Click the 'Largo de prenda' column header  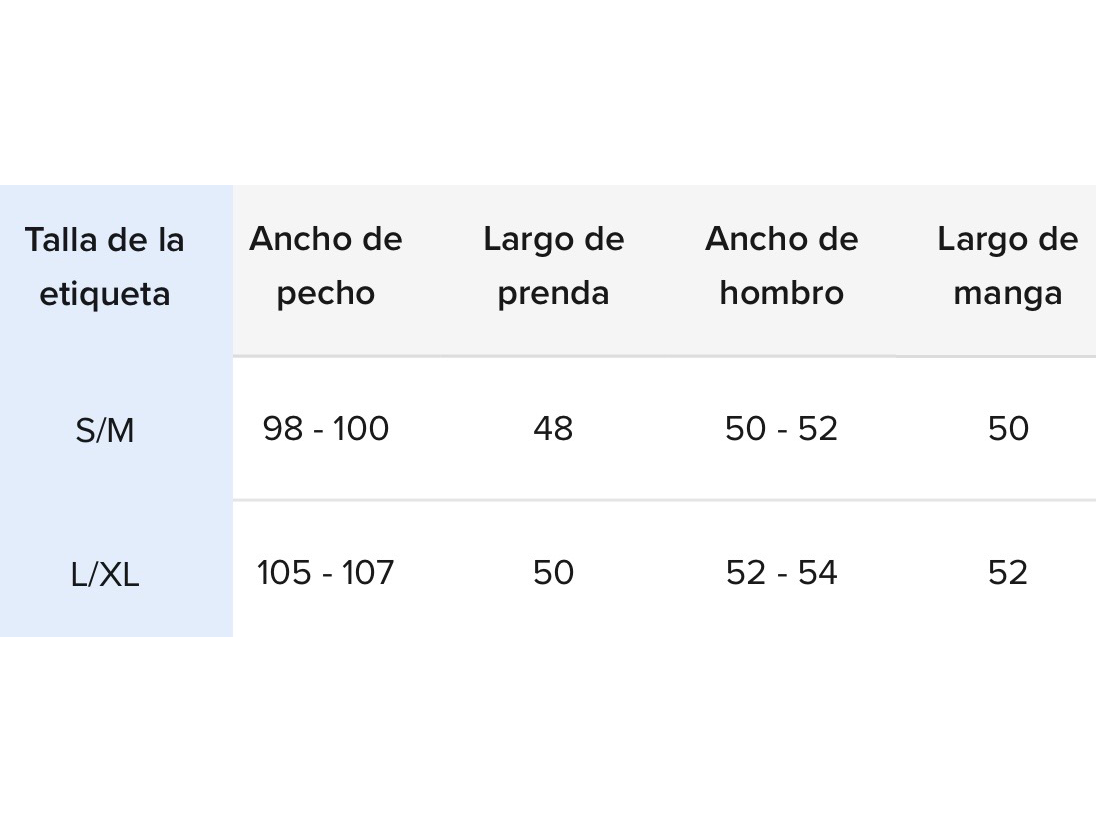[553, 266]
